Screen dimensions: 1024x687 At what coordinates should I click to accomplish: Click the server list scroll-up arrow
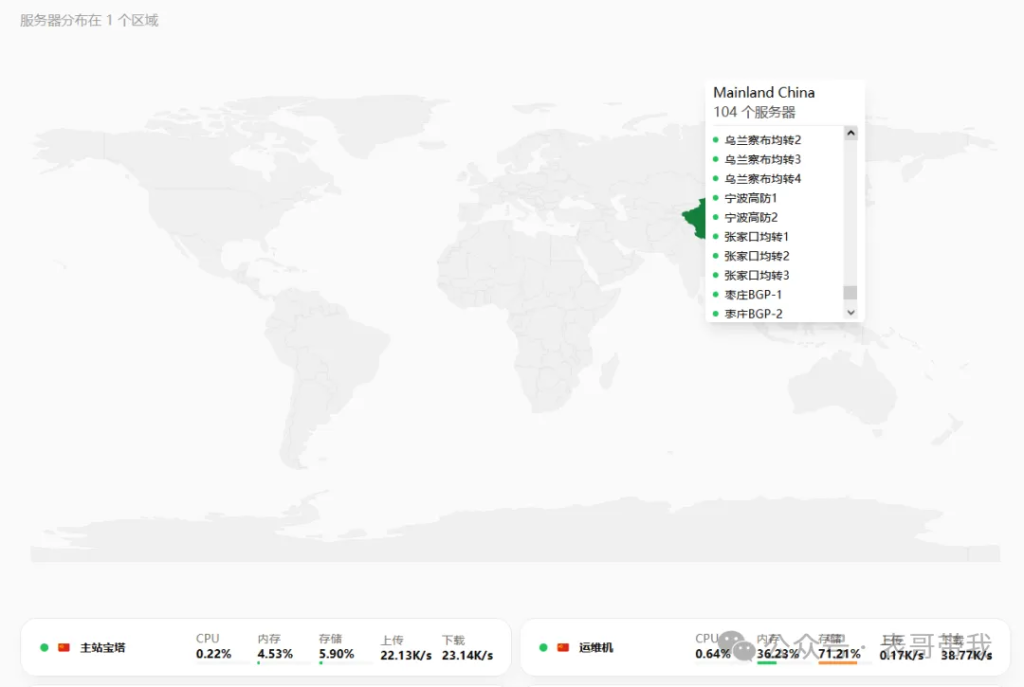click(850, 133)
